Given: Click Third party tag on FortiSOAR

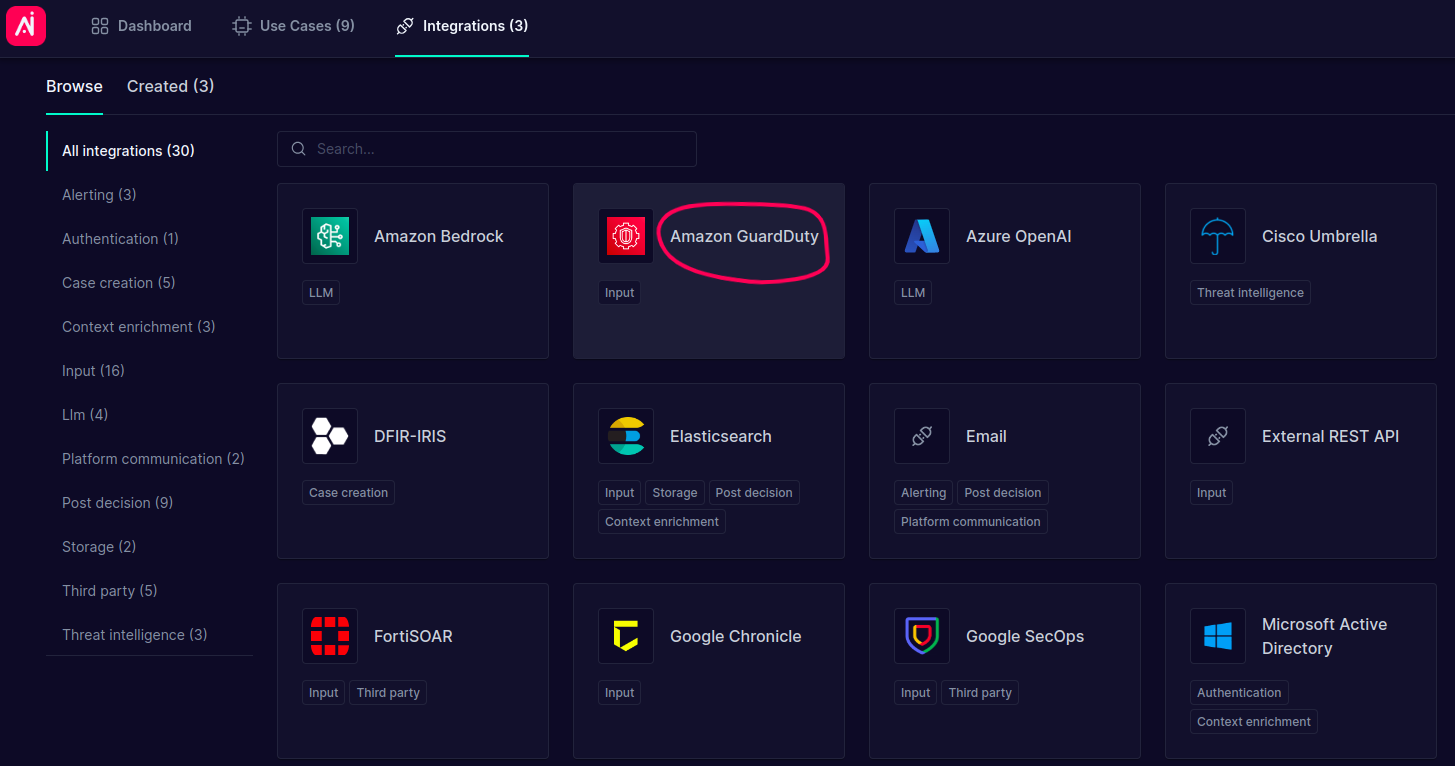Looking at the screenshot, I should click(x=388, y=693).
